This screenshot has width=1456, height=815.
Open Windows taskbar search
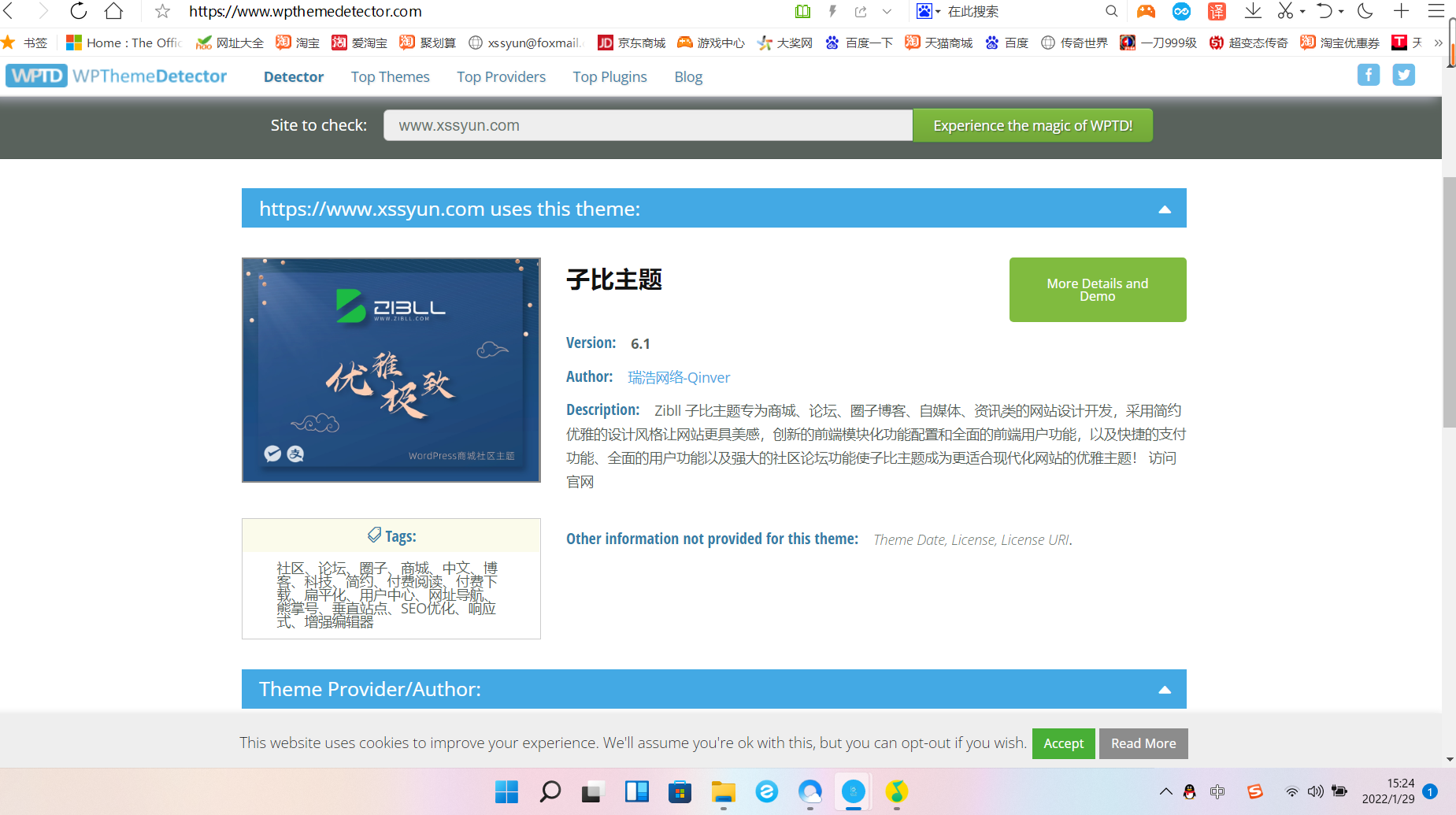coord(550,791)
